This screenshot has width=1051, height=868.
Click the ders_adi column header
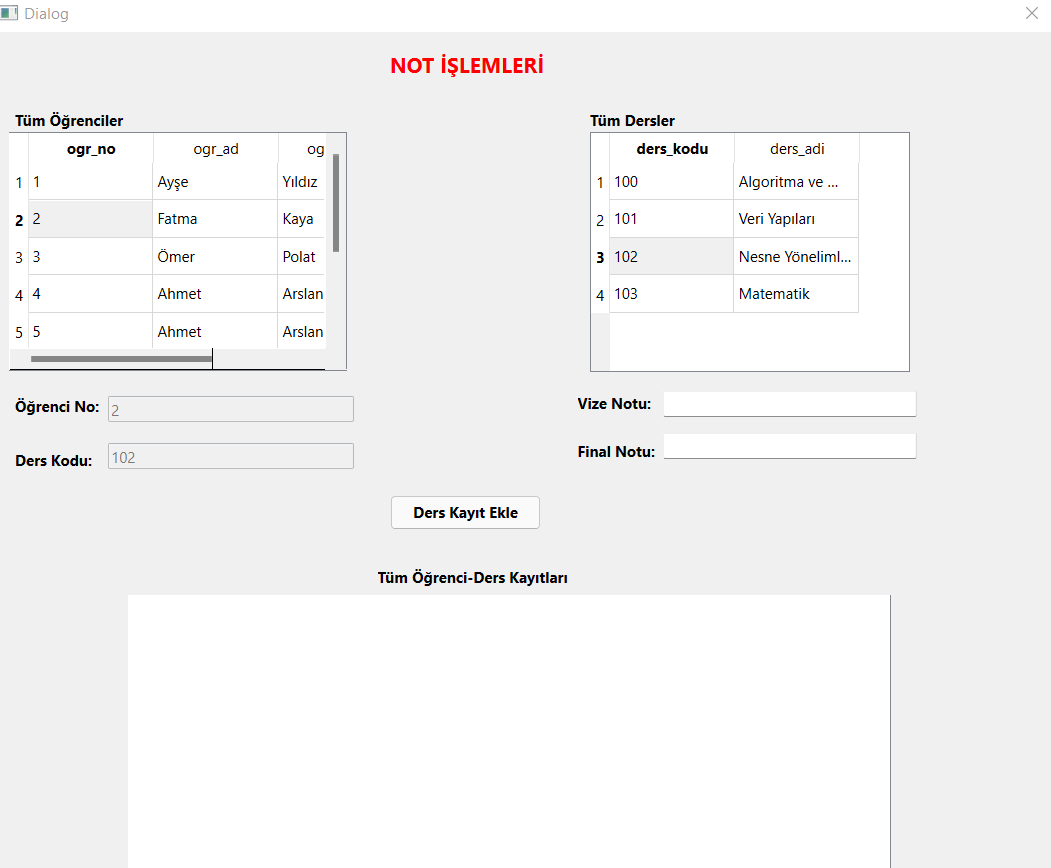(796, 148)
